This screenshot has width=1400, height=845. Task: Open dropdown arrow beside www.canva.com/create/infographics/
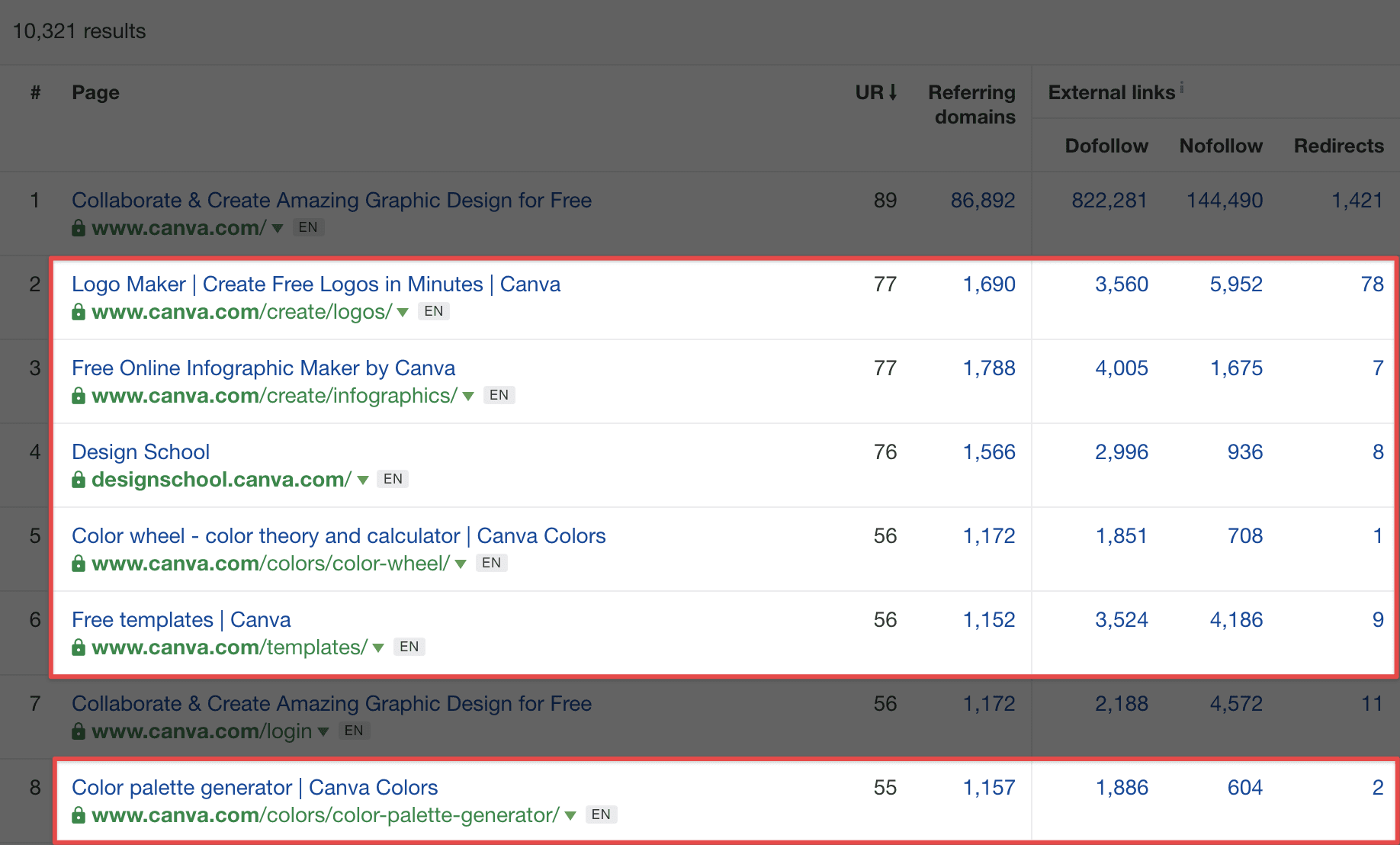[468, 397]
